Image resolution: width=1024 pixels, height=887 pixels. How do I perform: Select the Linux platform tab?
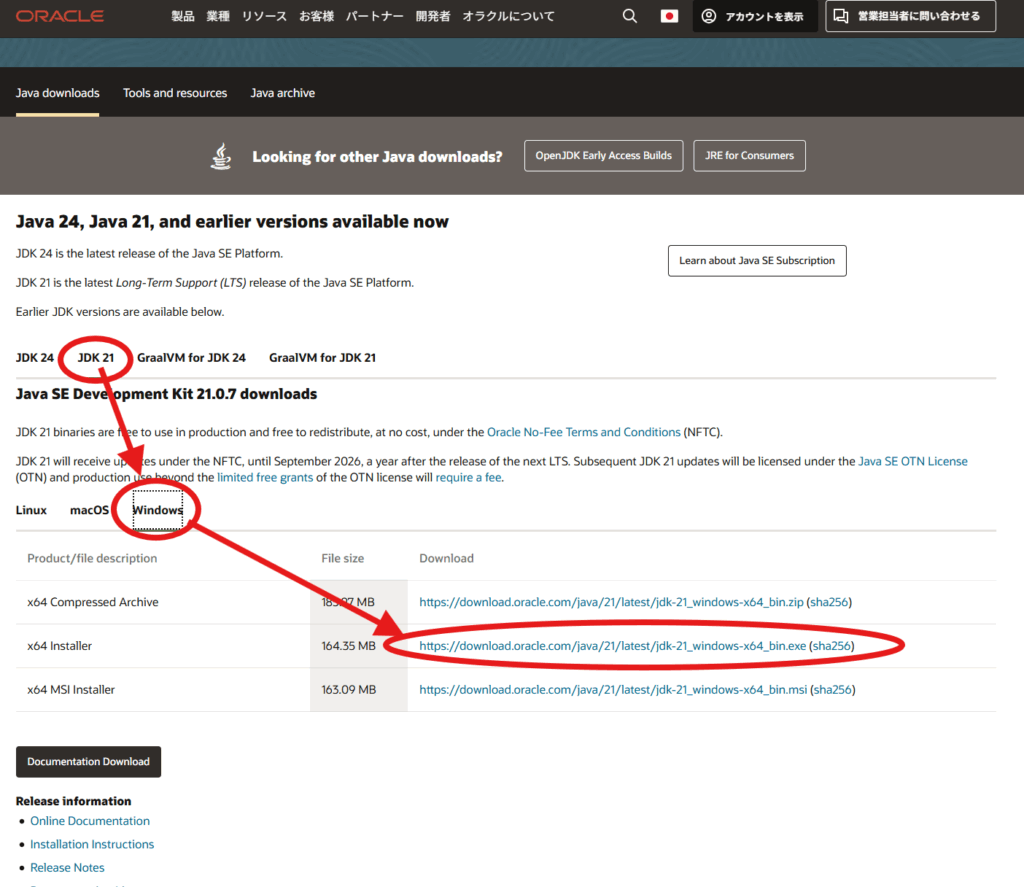click(x=31, y=510)
